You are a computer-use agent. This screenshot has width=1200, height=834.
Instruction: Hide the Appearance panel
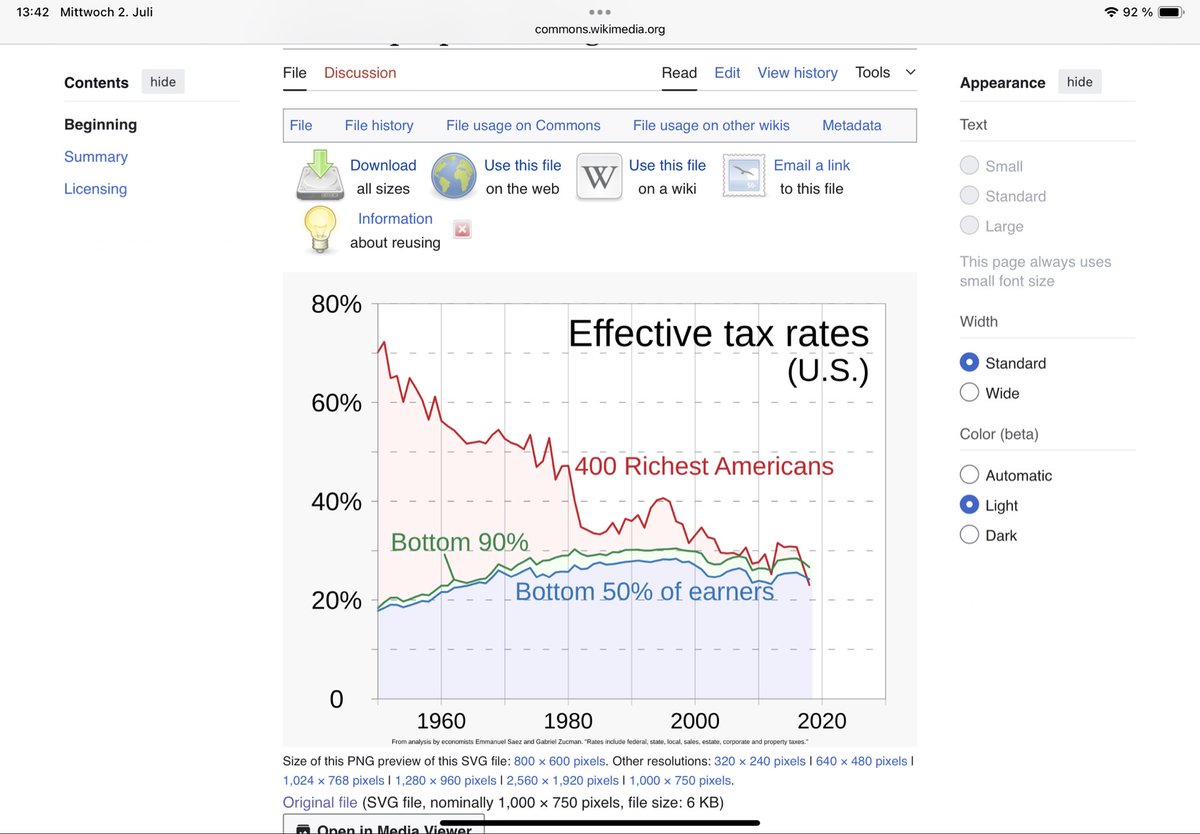(1080, 82)
